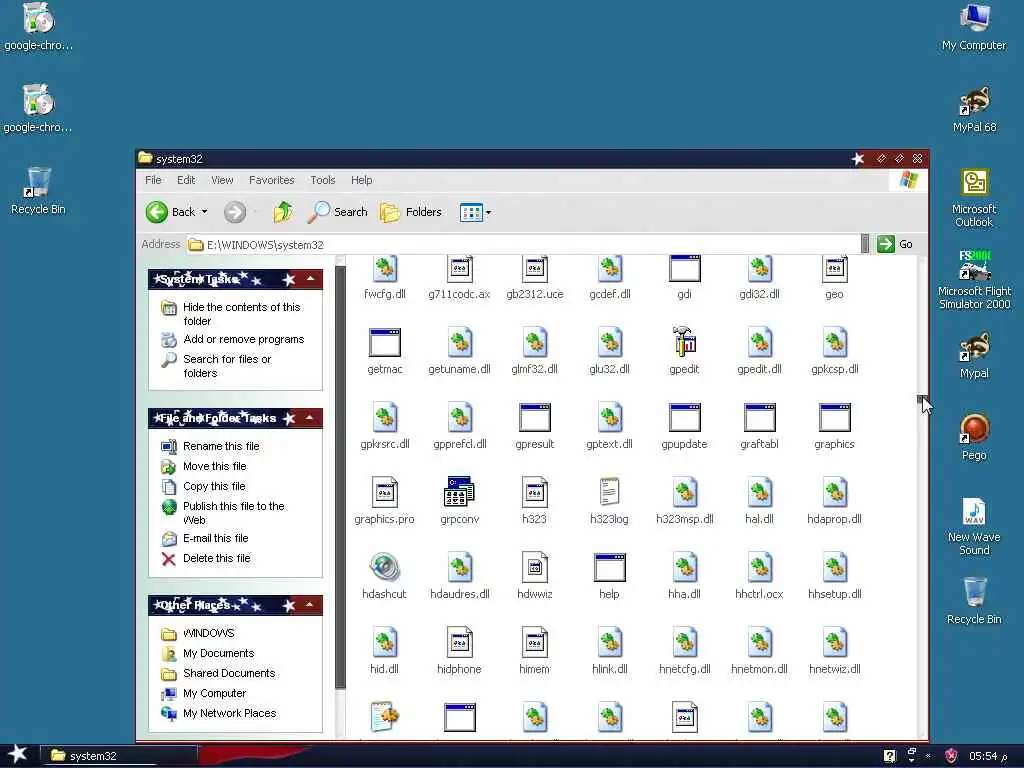This screenshot has width=1024, height=768.
Task: Click Search for files or folders
Action: pyautogui.click(x=227, y=366)
